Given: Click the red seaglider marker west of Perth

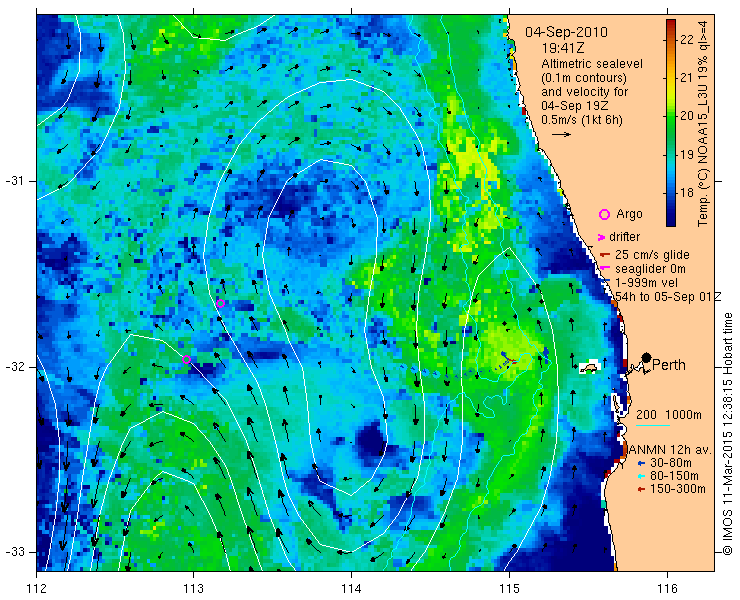Looking at the screenshot, I should point(512,361).
